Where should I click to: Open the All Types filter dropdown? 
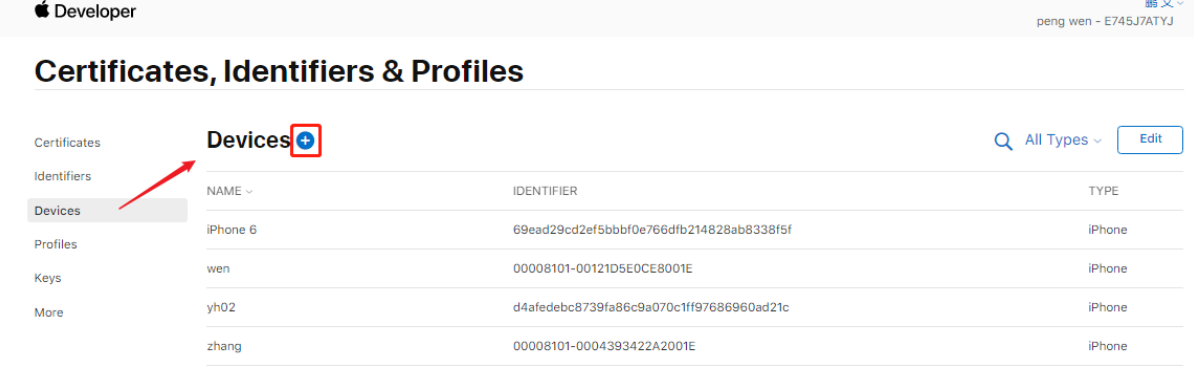[x=1063, y=140]
